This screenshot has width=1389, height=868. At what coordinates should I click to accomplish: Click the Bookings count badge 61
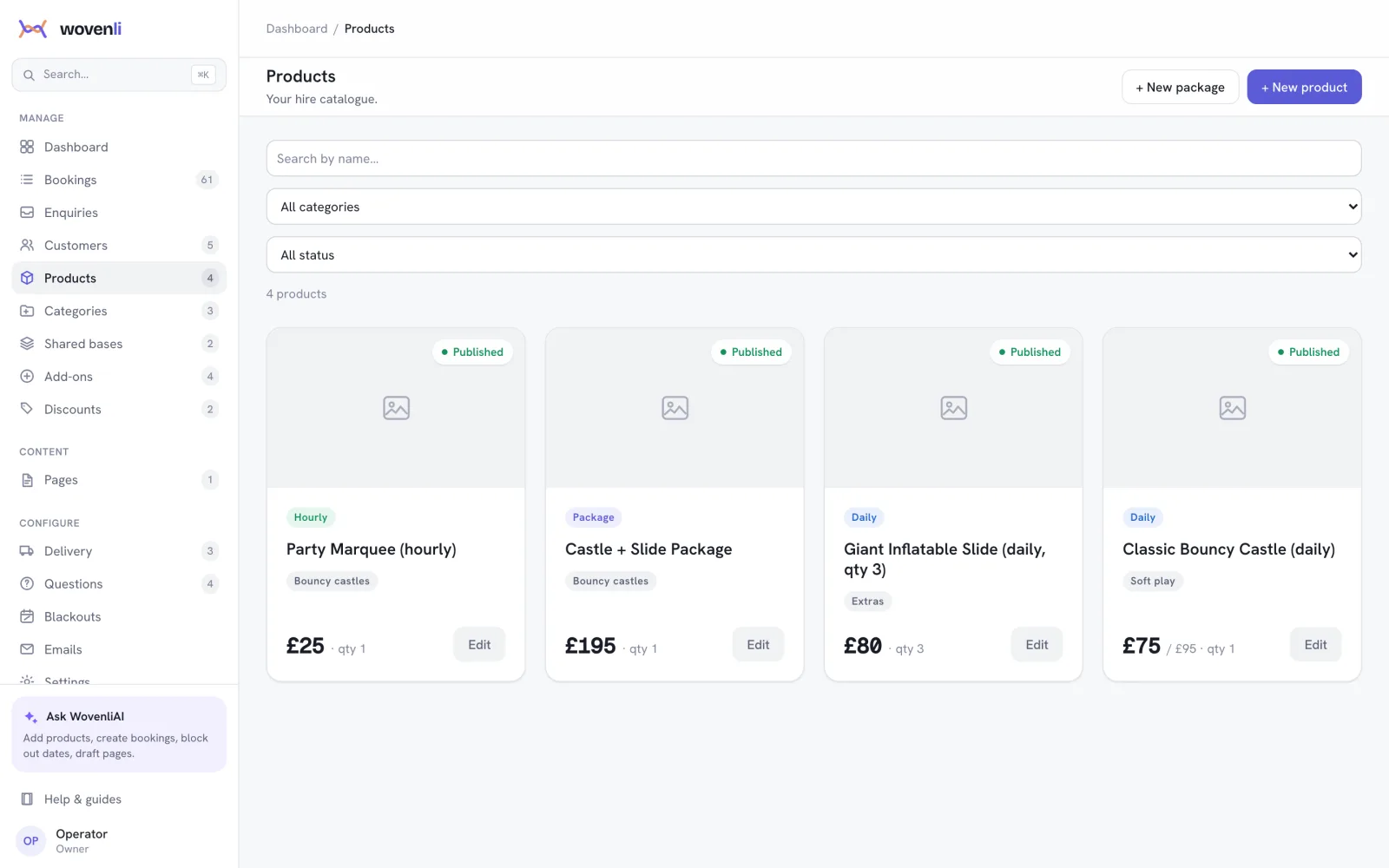[207, 180]
